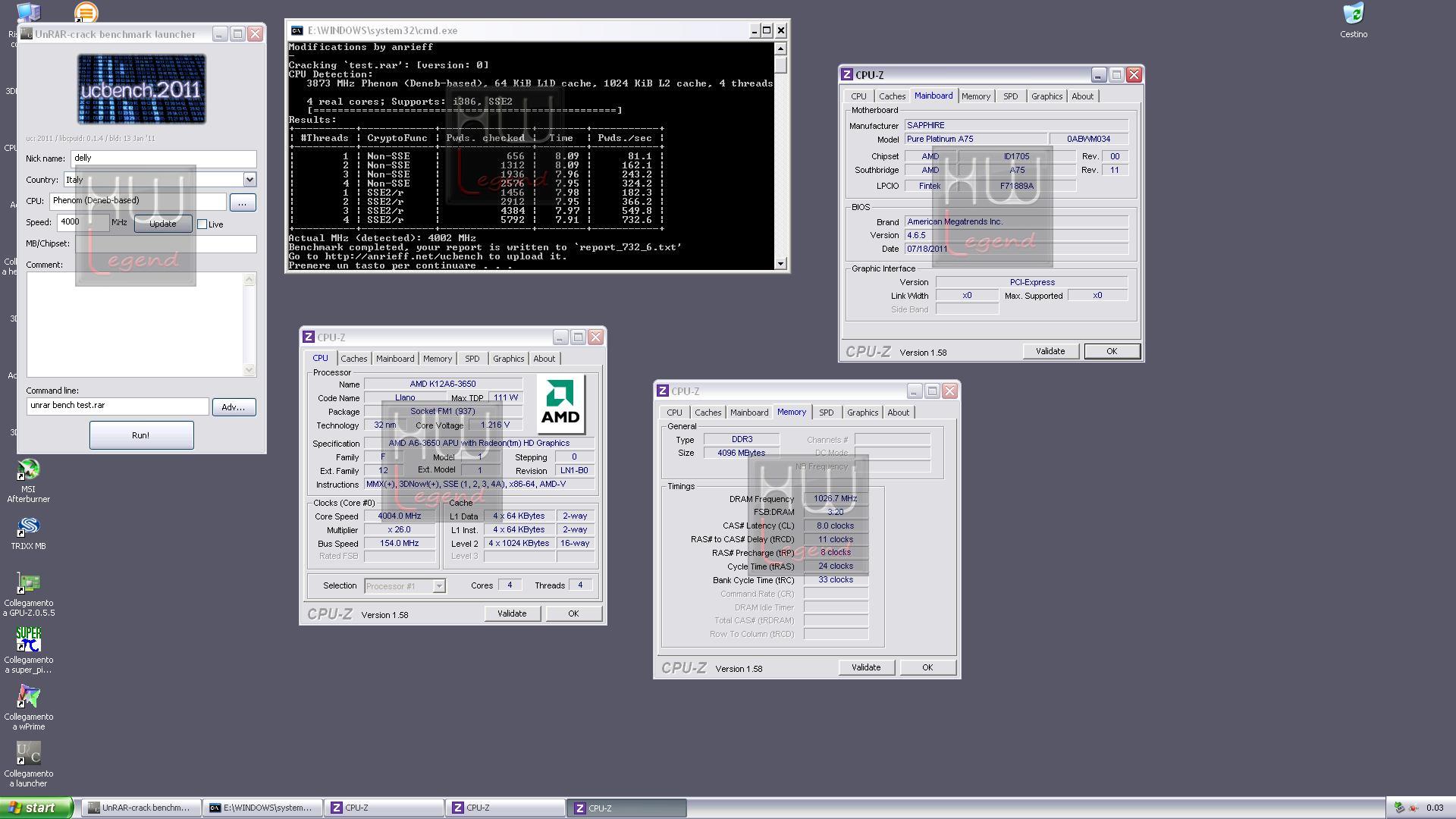Open Caches tab in processor CPU-Z window
The image size is (1456, 819).
(353, 359)
